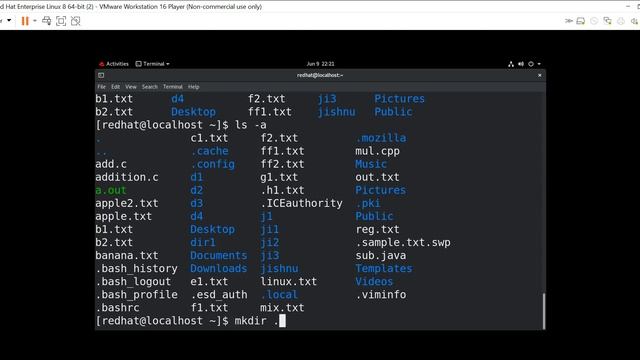The height and width of the screenshot is (360, 640).
Task: Click on reg.txt file name
Action: pyautogui.click(x=378, y=229)
